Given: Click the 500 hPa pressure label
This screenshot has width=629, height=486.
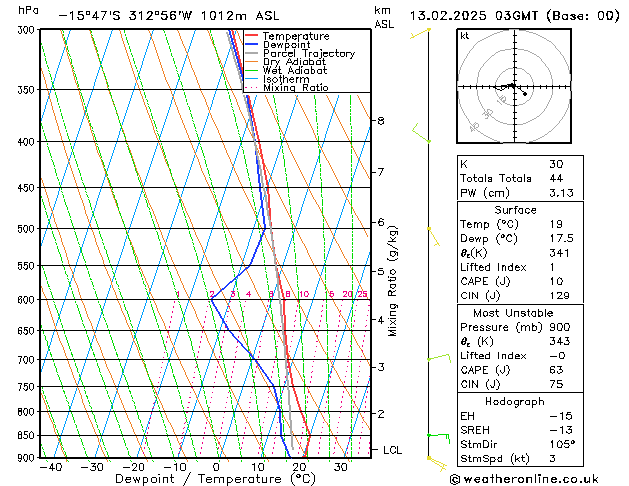Looking at the screenshot, I should 28,229.
